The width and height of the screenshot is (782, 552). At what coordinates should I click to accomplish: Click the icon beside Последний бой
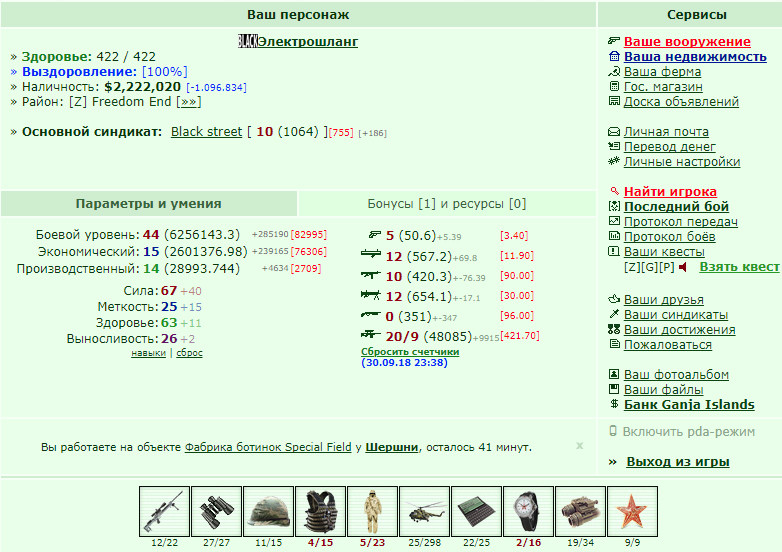pyautogui.click(x=614, y=206)
